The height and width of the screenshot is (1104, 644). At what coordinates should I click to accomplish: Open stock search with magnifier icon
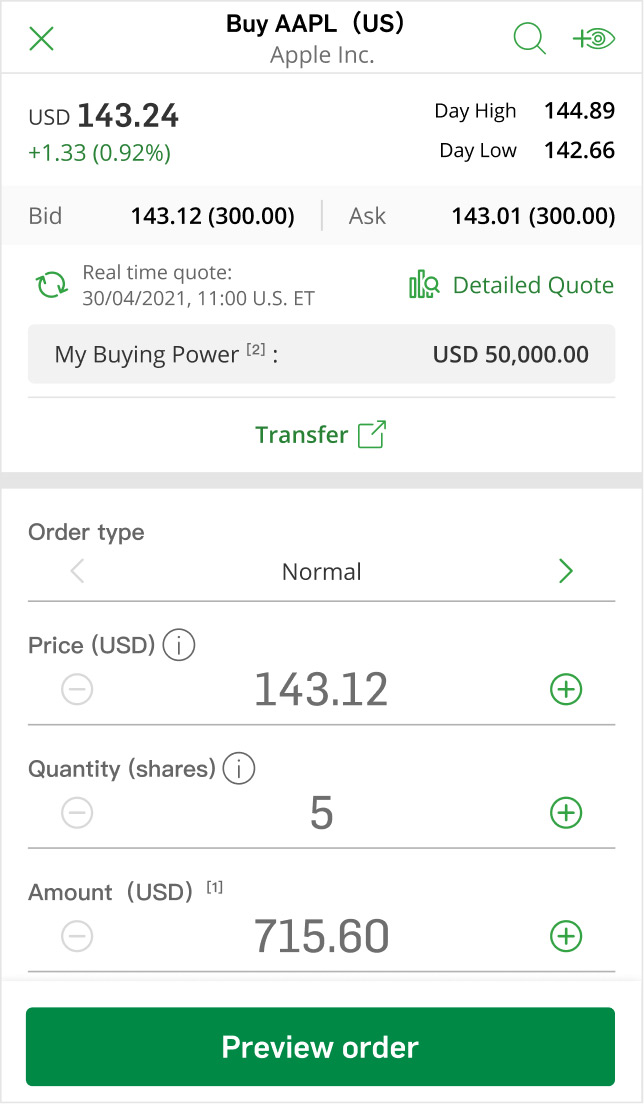pyautogui.click(x=529, y=39)
